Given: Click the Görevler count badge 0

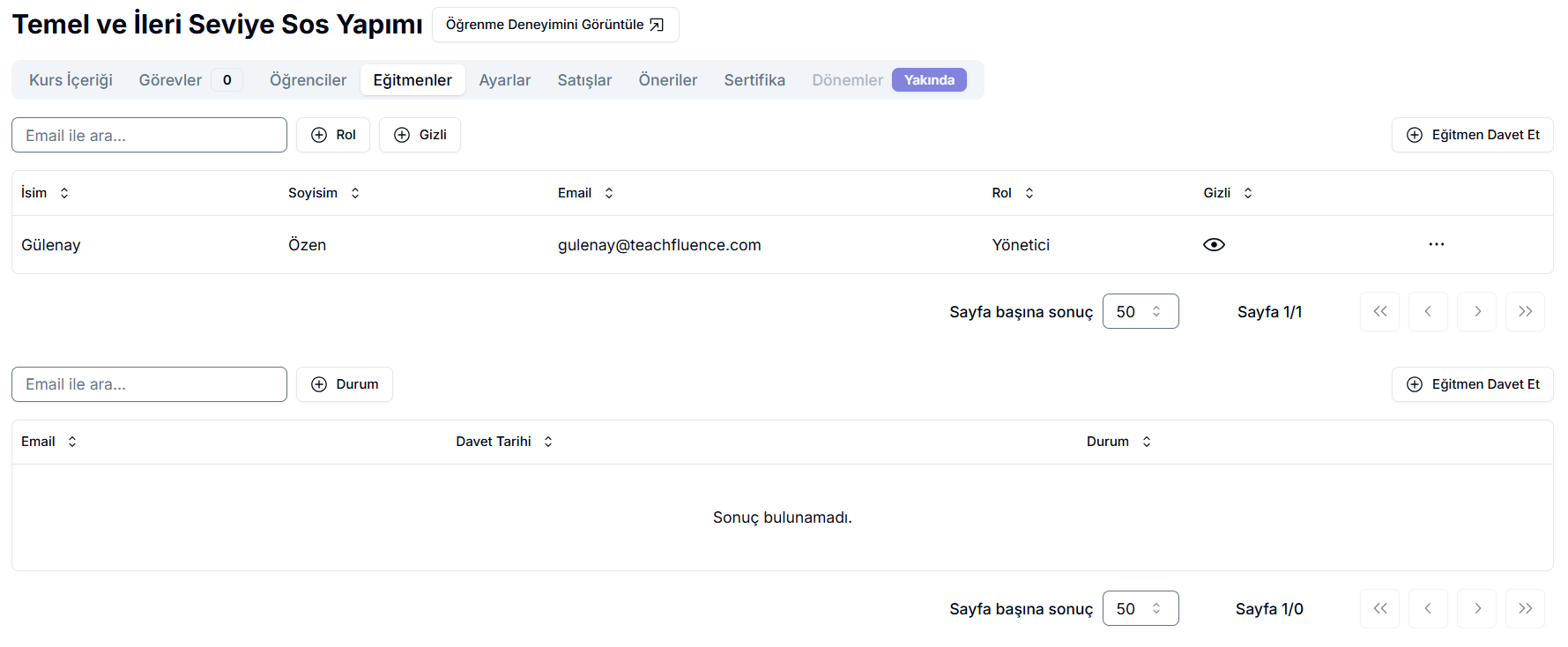Looking at the screenshot, I should [x=227, y=80].
